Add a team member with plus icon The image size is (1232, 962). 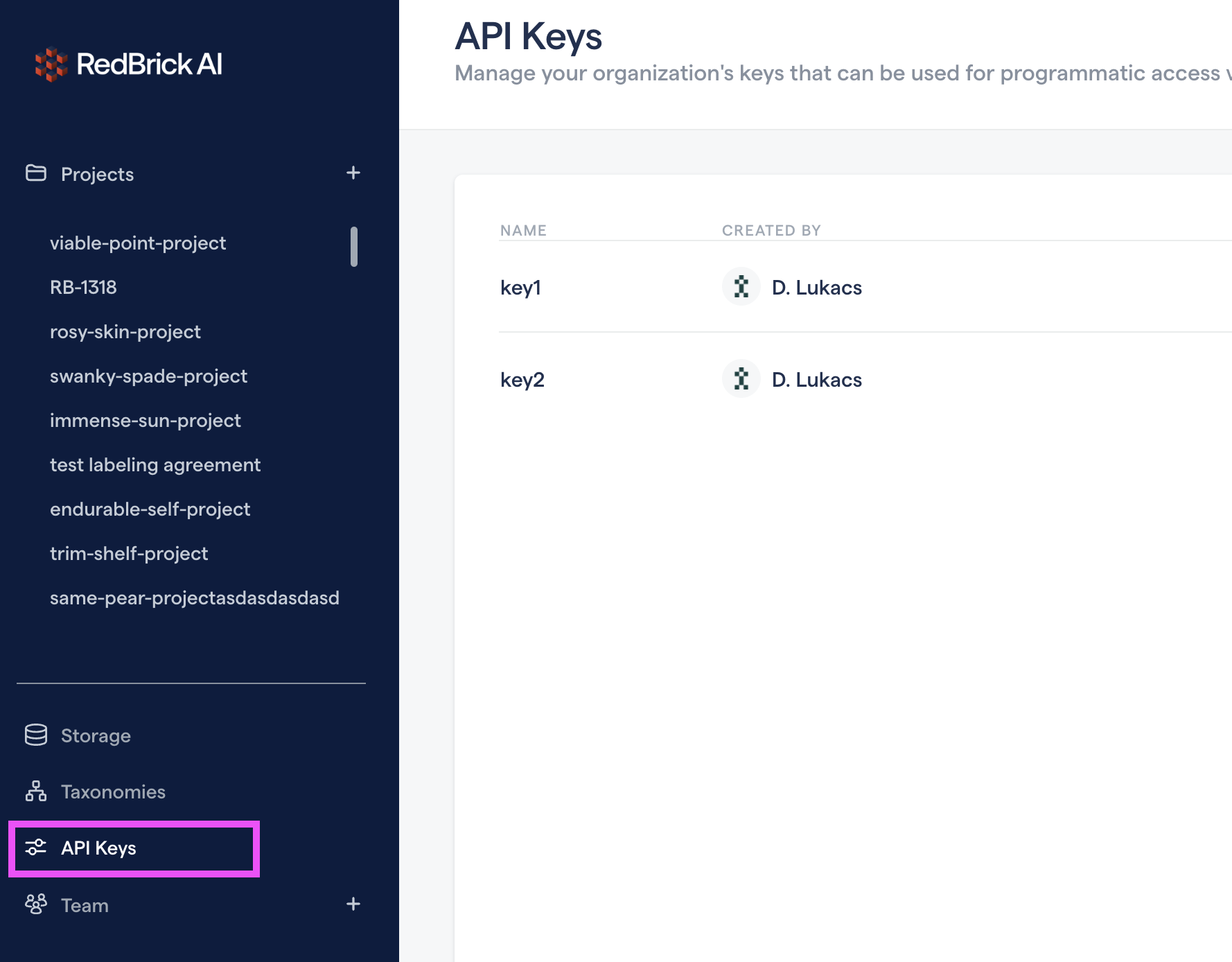click(353, 904)
